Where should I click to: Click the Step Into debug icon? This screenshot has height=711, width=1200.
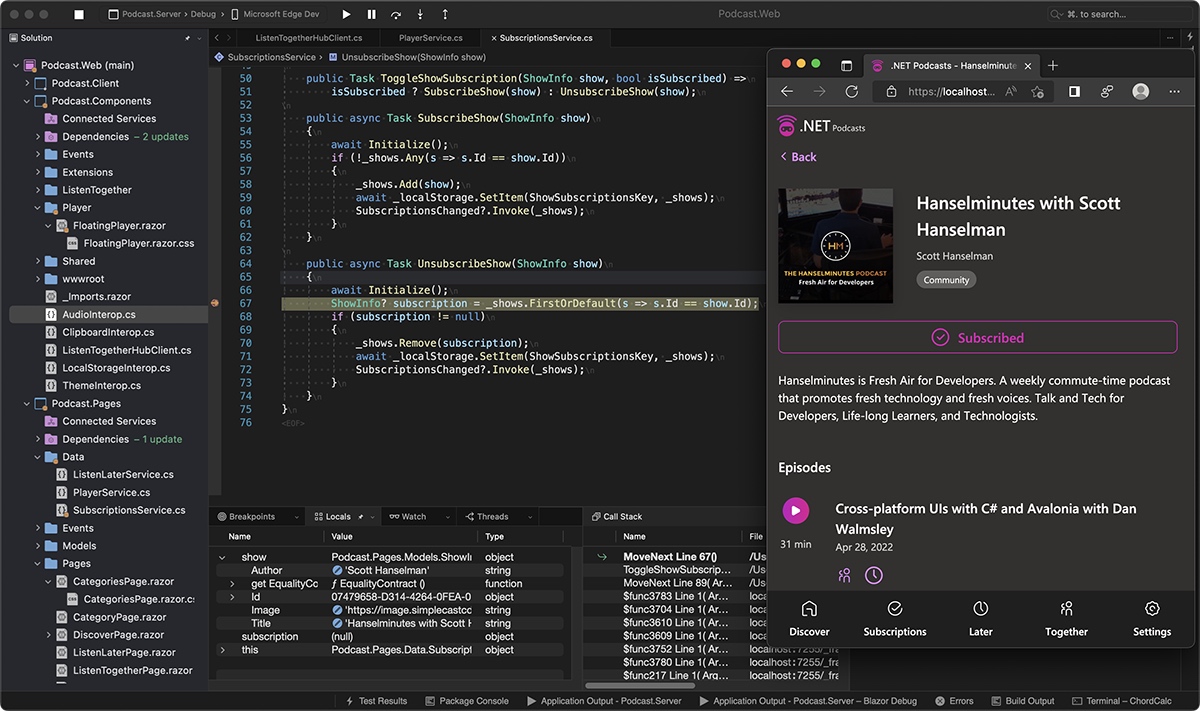click(x=421, y=15)
